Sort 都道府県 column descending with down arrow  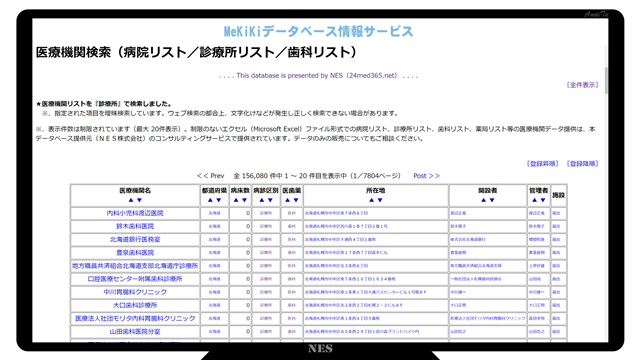click(x=219, y=200)
